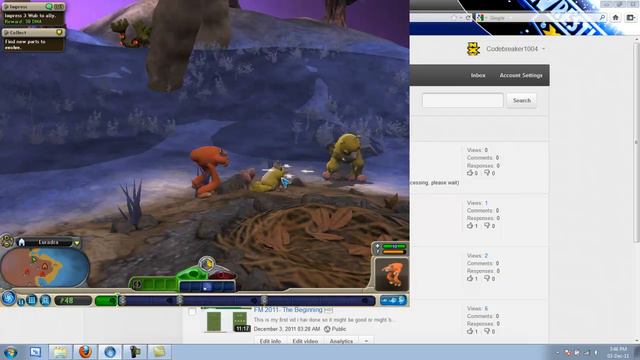This screenshot has height=360, width=640.
Task: Click the Codebreaker1004 channel avatar
Action: (473, 49)
